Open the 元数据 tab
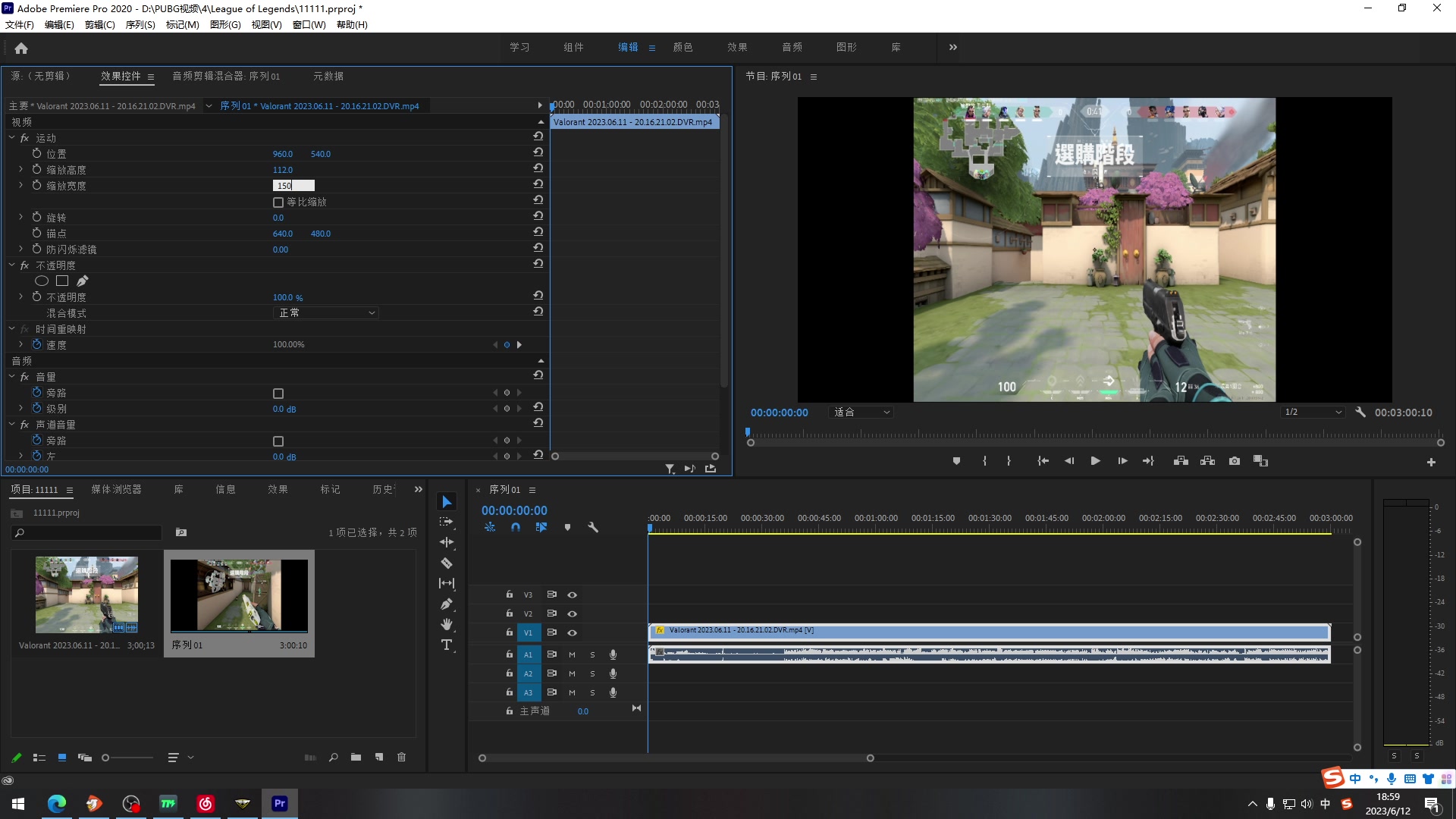 pos(328,76)
